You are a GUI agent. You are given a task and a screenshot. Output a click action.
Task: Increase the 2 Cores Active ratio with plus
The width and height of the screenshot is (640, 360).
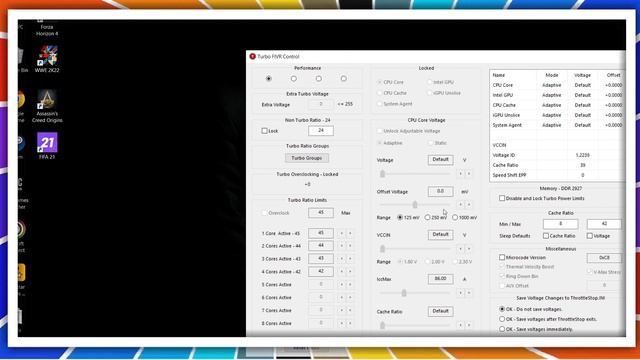tap(350, 246)
